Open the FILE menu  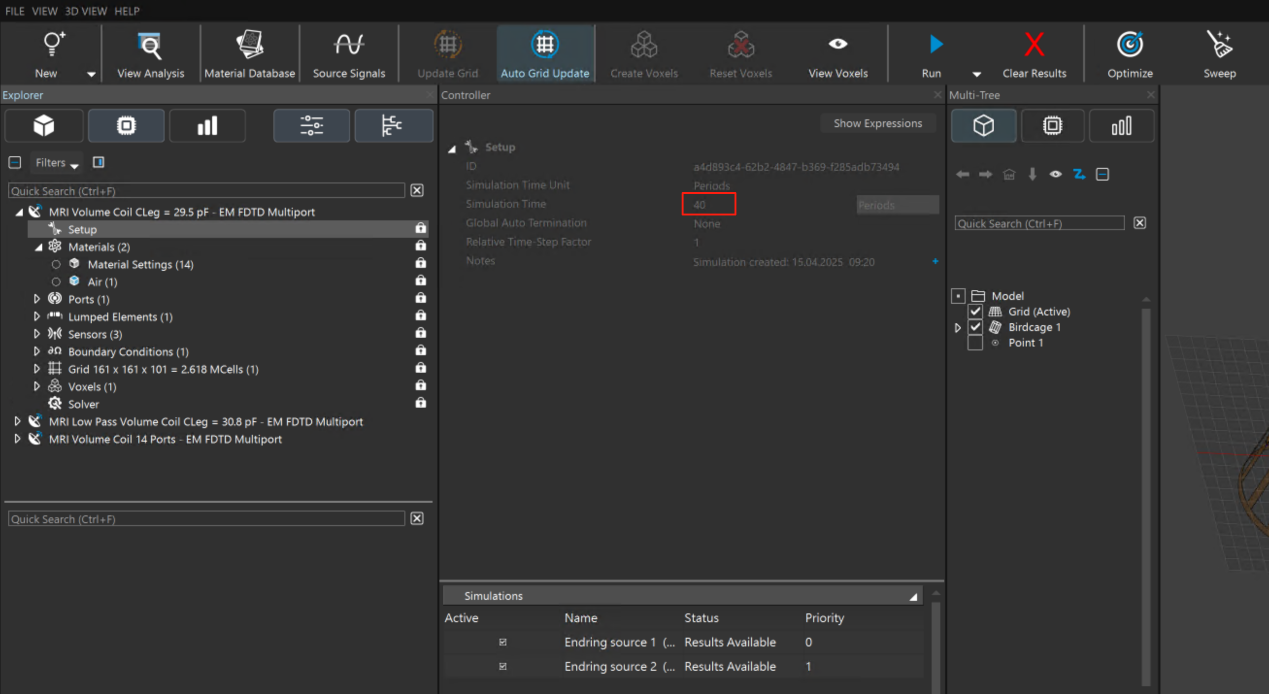(x=15, y=11)
